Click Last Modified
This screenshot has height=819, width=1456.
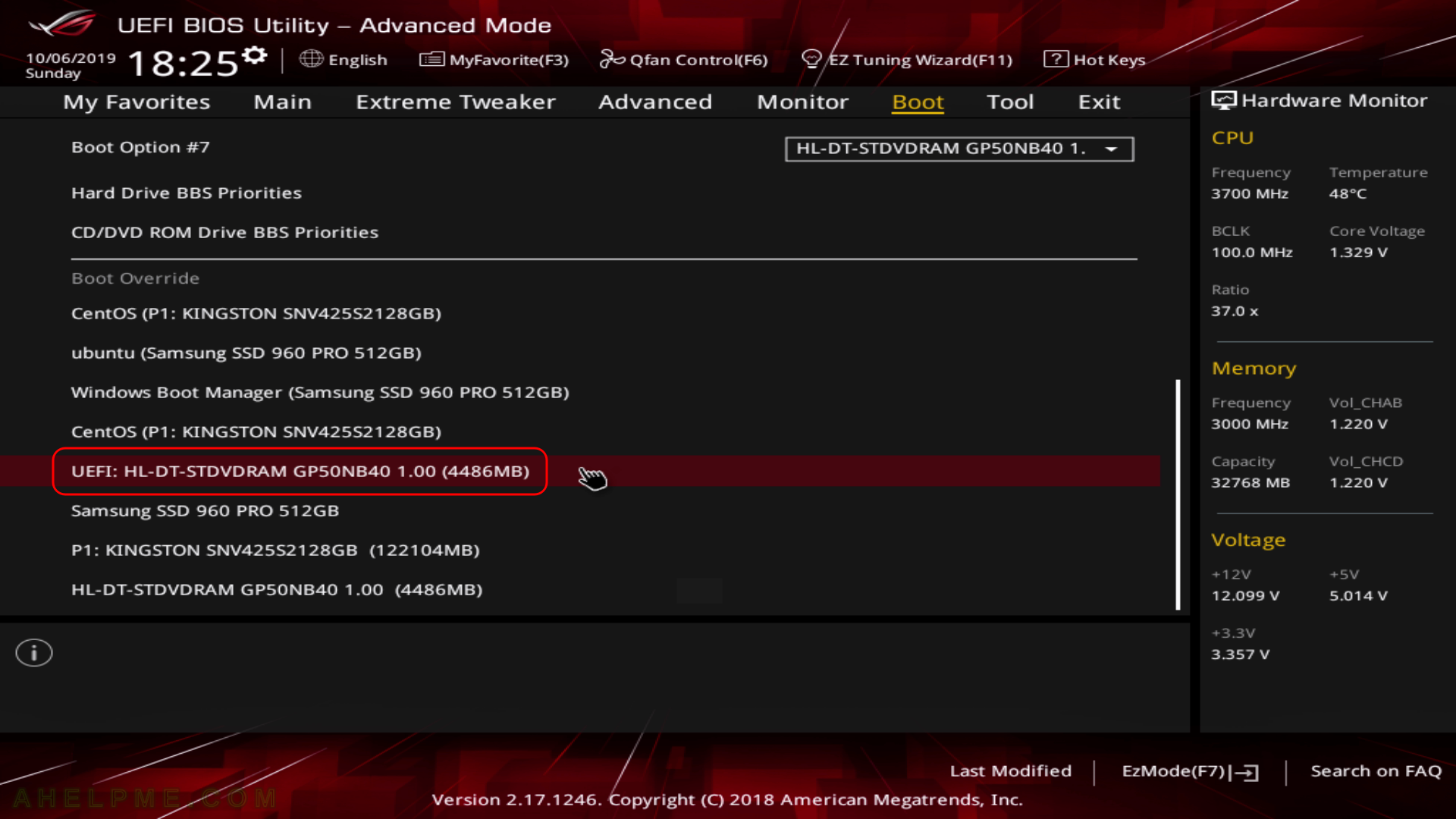[1011, 771]
